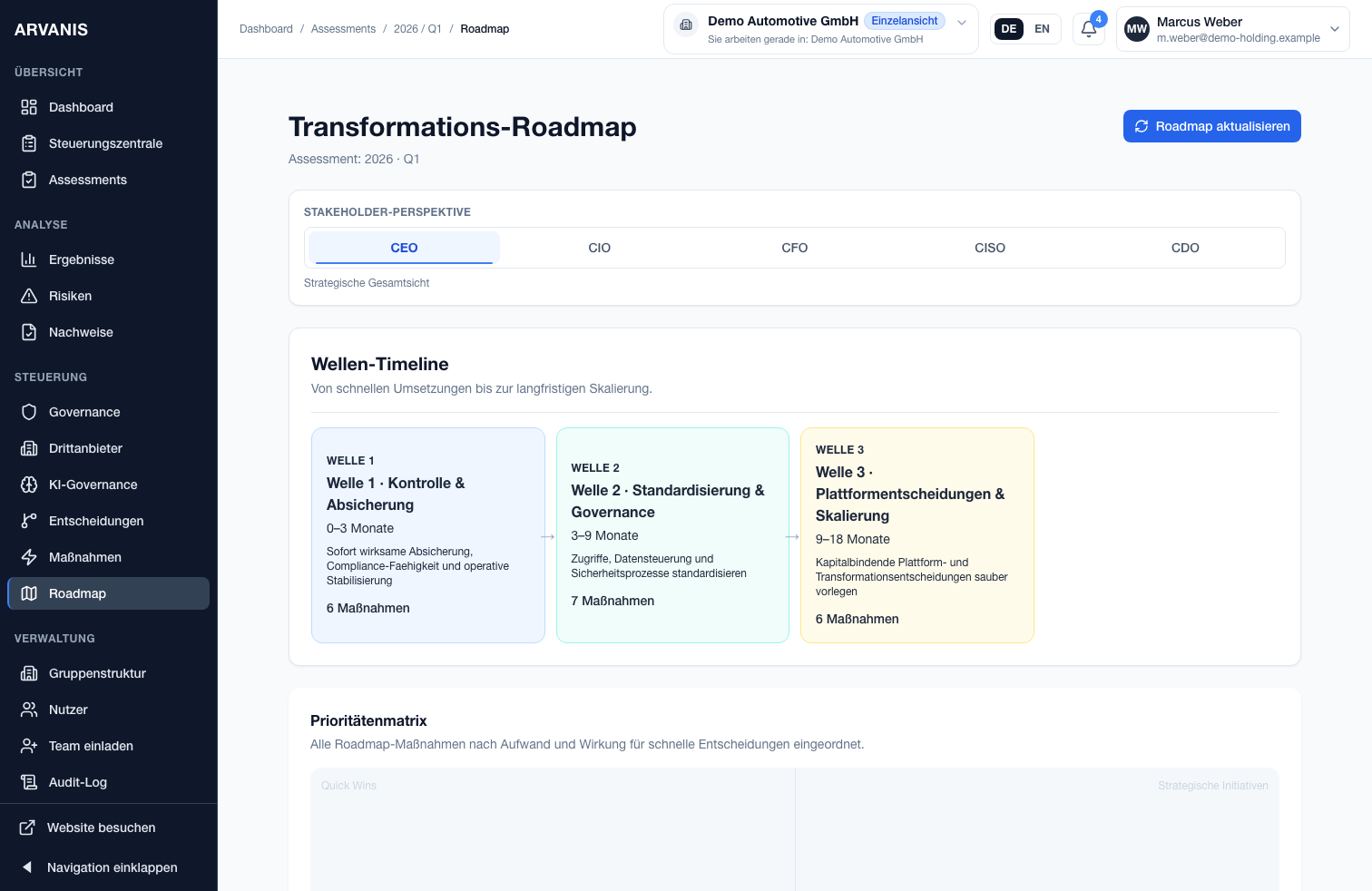Switch to the CFO stakeholder perspective
1372x891 pixels.
tap(794, 247)
